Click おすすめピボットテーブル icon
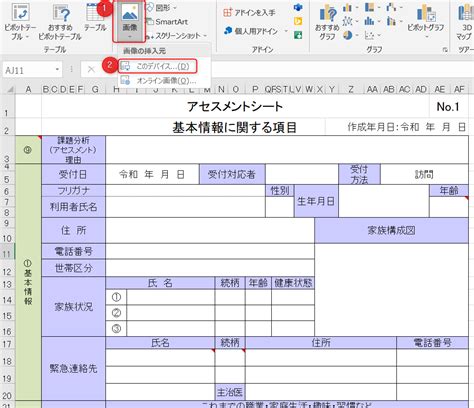Image resolution: width=474 pixels, height=408 pixels. pos(60,21)
